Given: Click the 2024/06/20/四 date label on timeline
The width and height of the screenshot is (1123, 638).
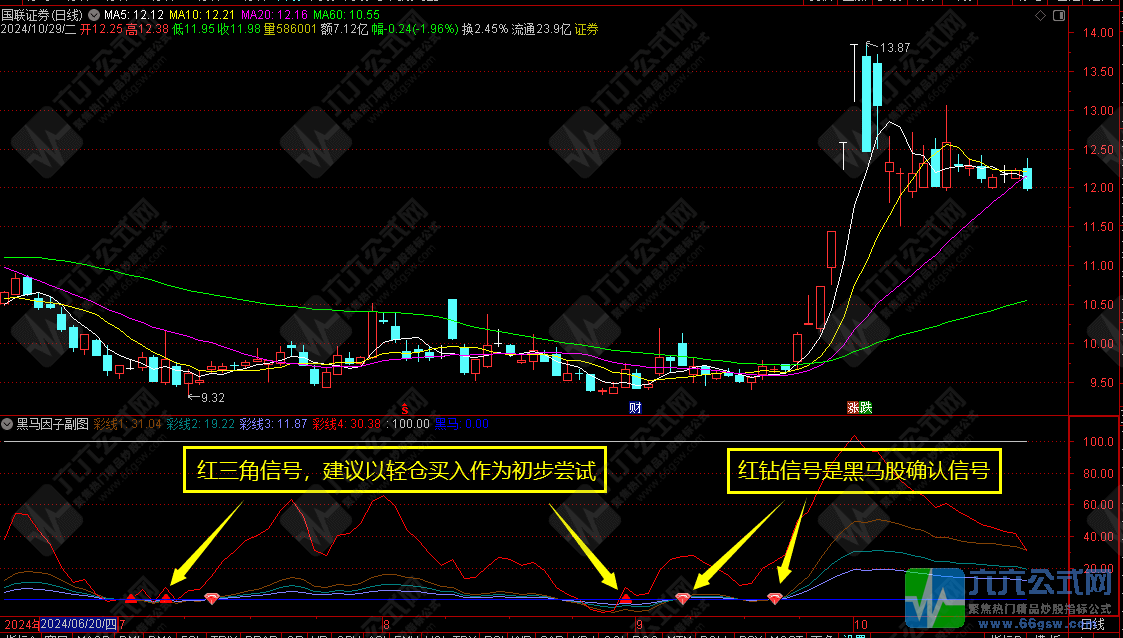Looking at the screenshot, I should (80, 624).
